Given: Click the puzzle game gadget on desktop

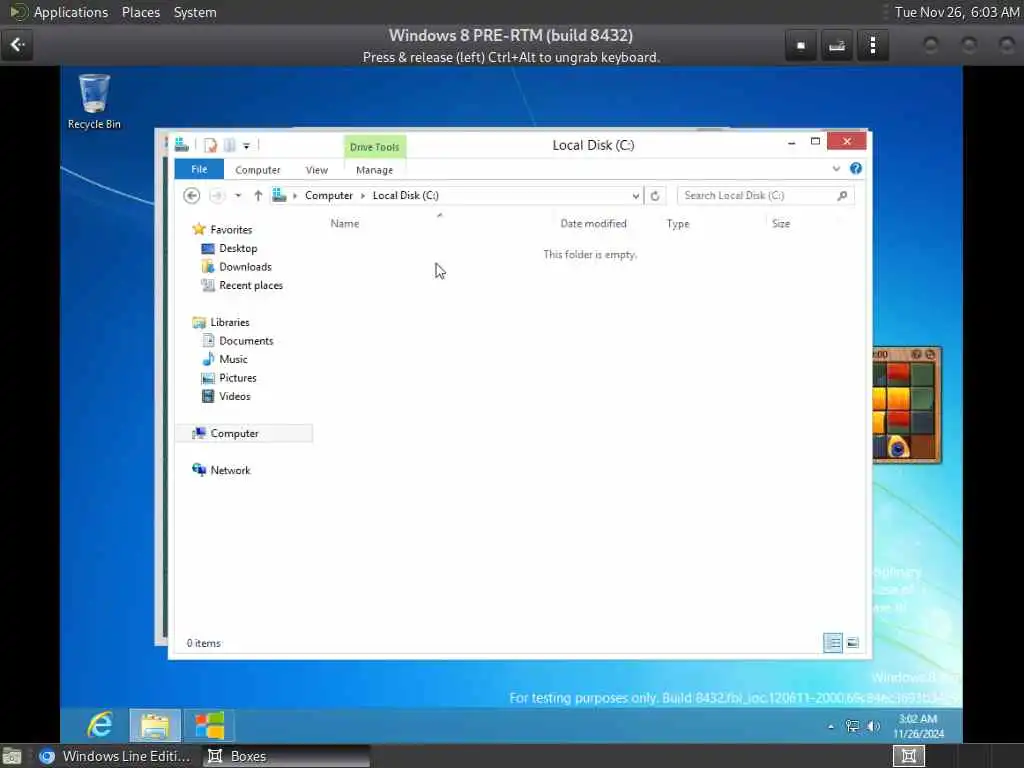Looking at the screenshot, I should tap(906, 405).
